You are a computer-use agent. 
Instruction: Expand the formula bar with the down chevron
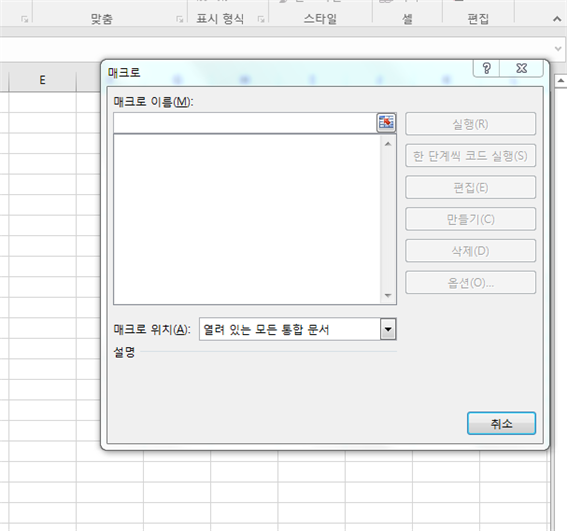click(558, 48)
